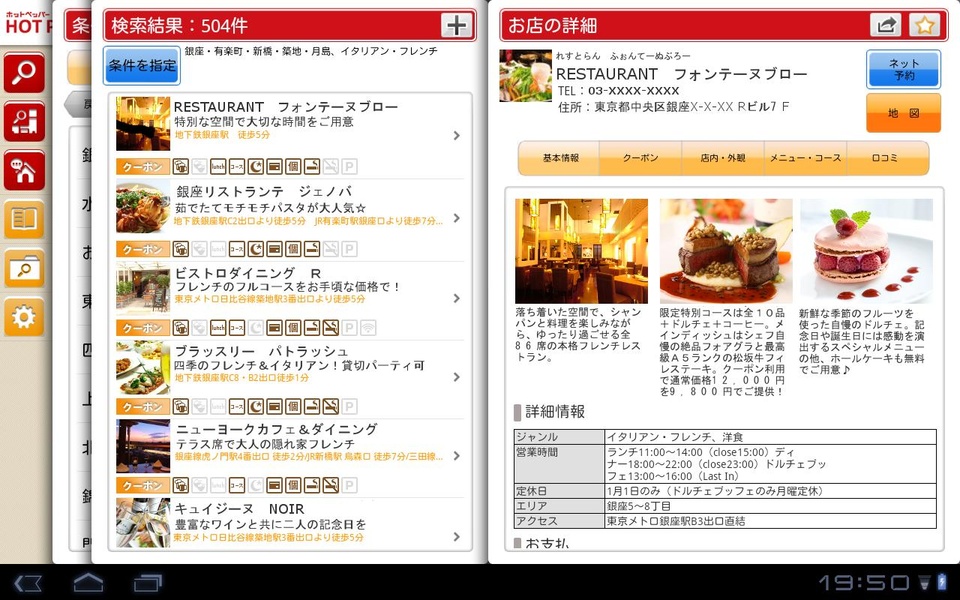Tap moon late-night icon under RESTAURANT フォンテーヌブロー

click(255, 167)
